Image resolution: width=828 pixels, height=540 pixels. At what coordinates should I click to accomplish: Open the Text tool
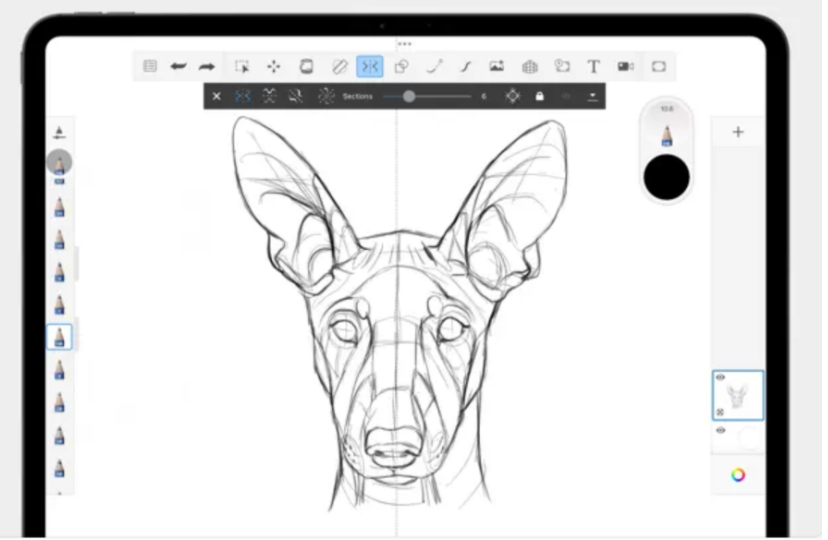tap(593, 67)
